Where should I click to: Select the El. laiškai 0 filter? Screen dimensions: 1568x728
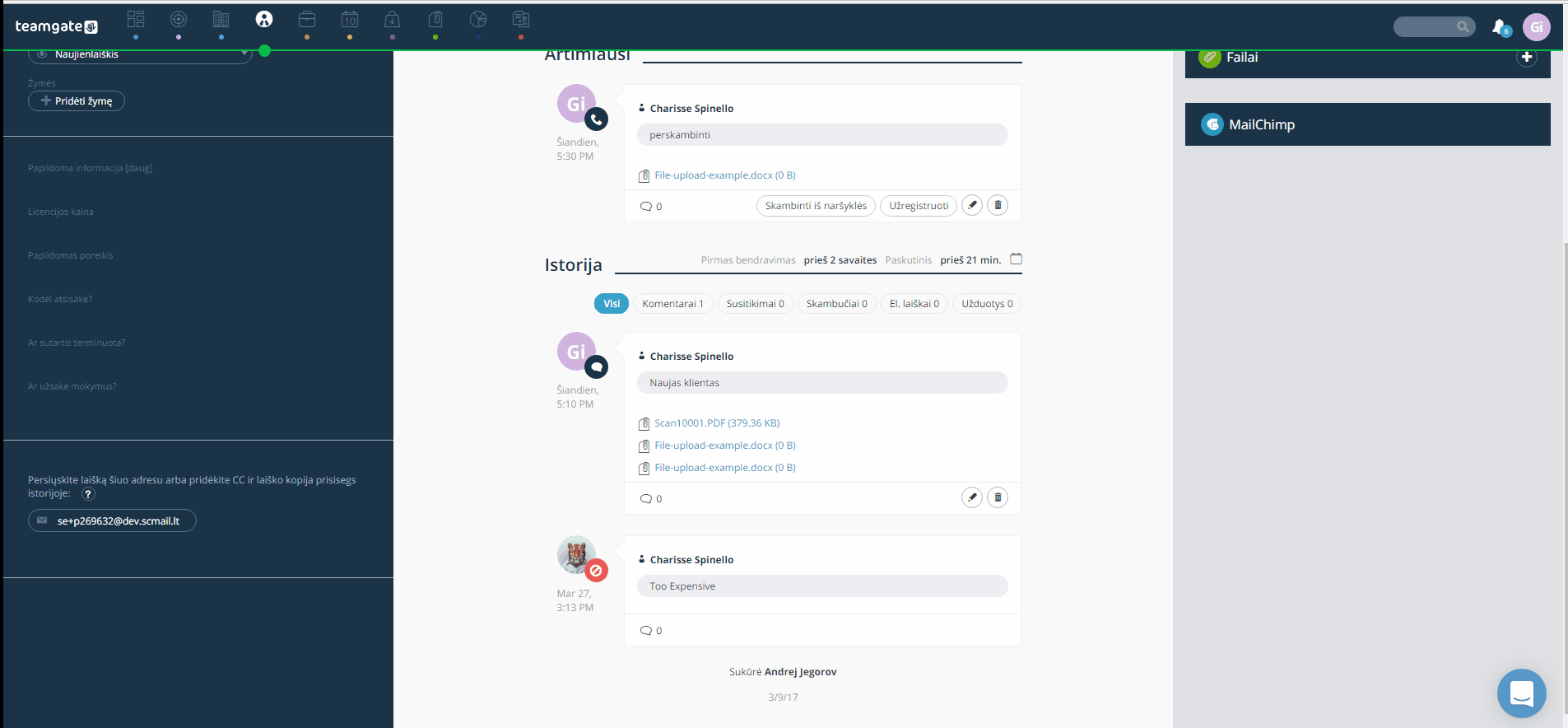[x=914, y=304]
